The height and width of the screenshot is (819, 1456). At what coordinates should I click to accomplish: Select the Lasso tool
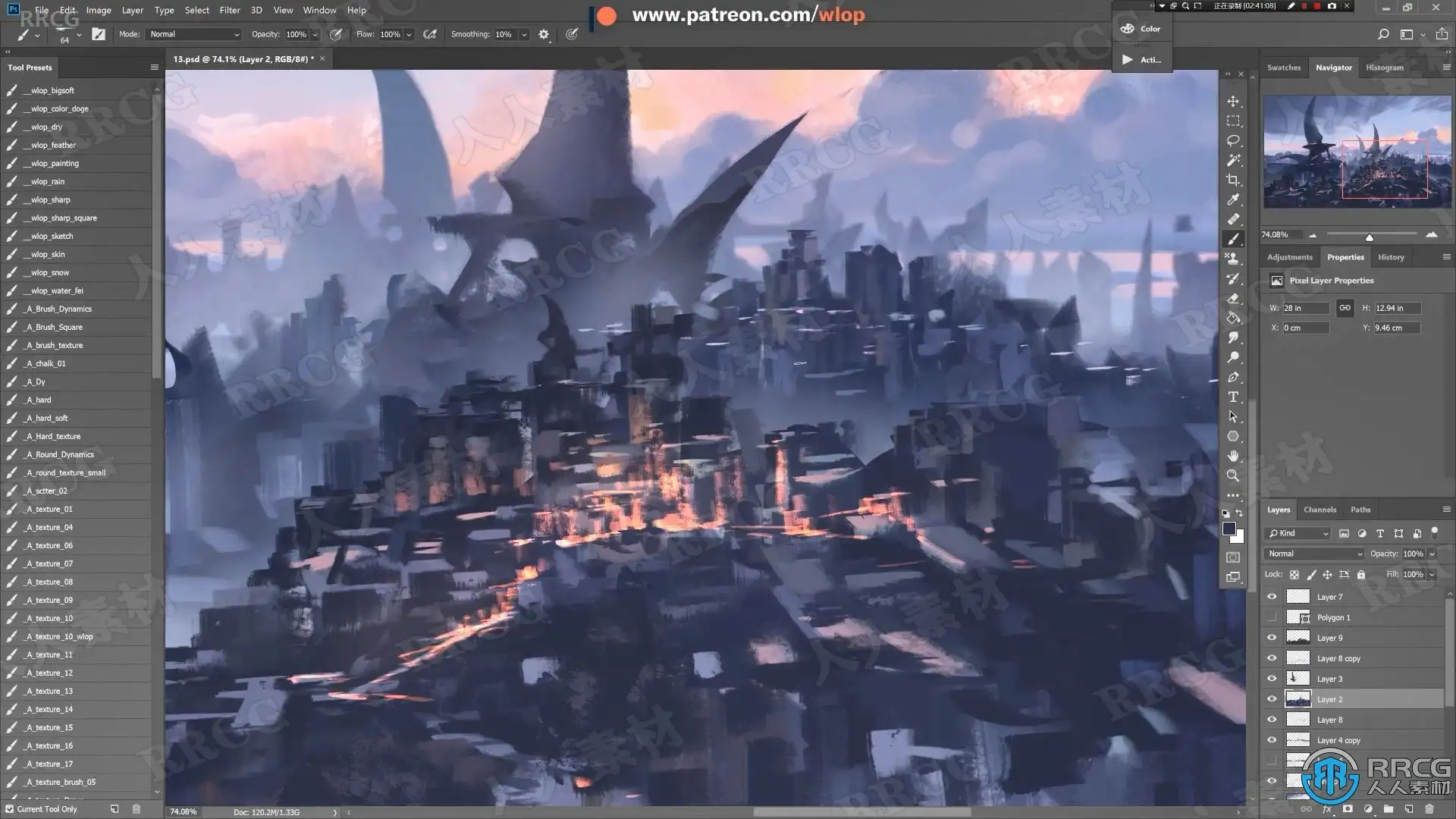tap(1233, 141)
